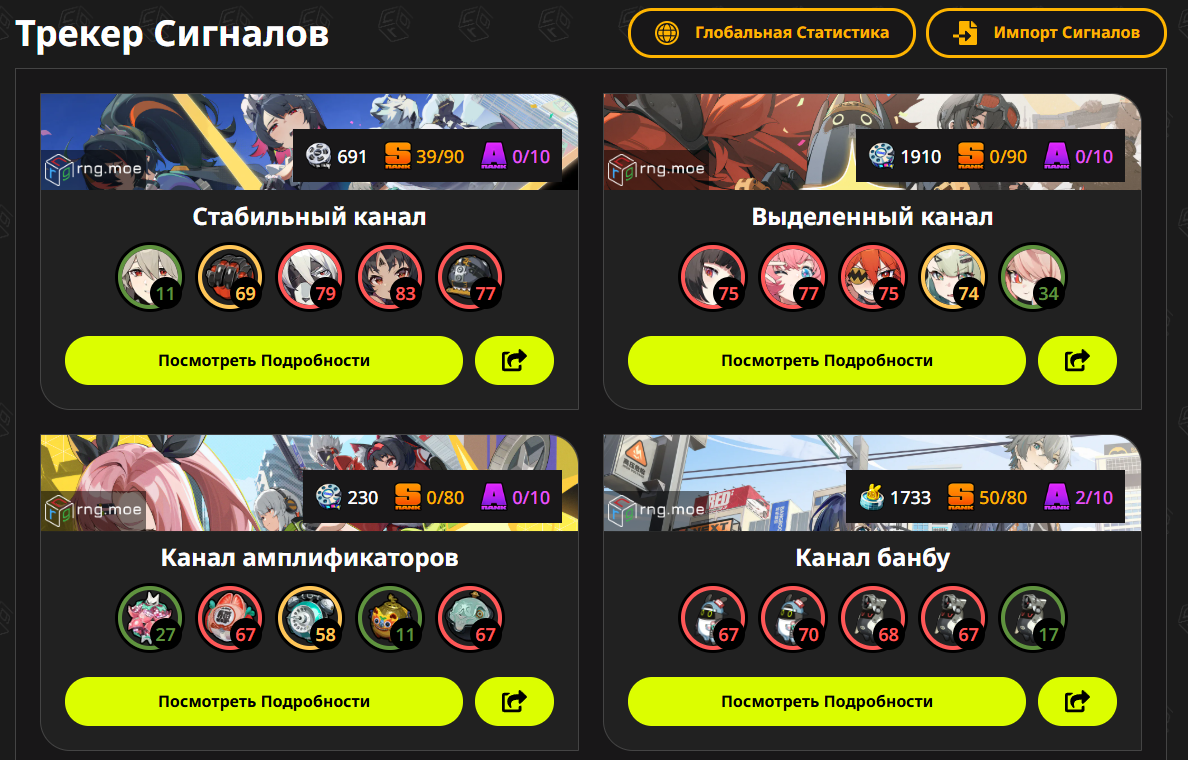Open Посмотреть Подробности for Канал банбу
Viewport: 1188px width, 760px height.
coord(827,702)
